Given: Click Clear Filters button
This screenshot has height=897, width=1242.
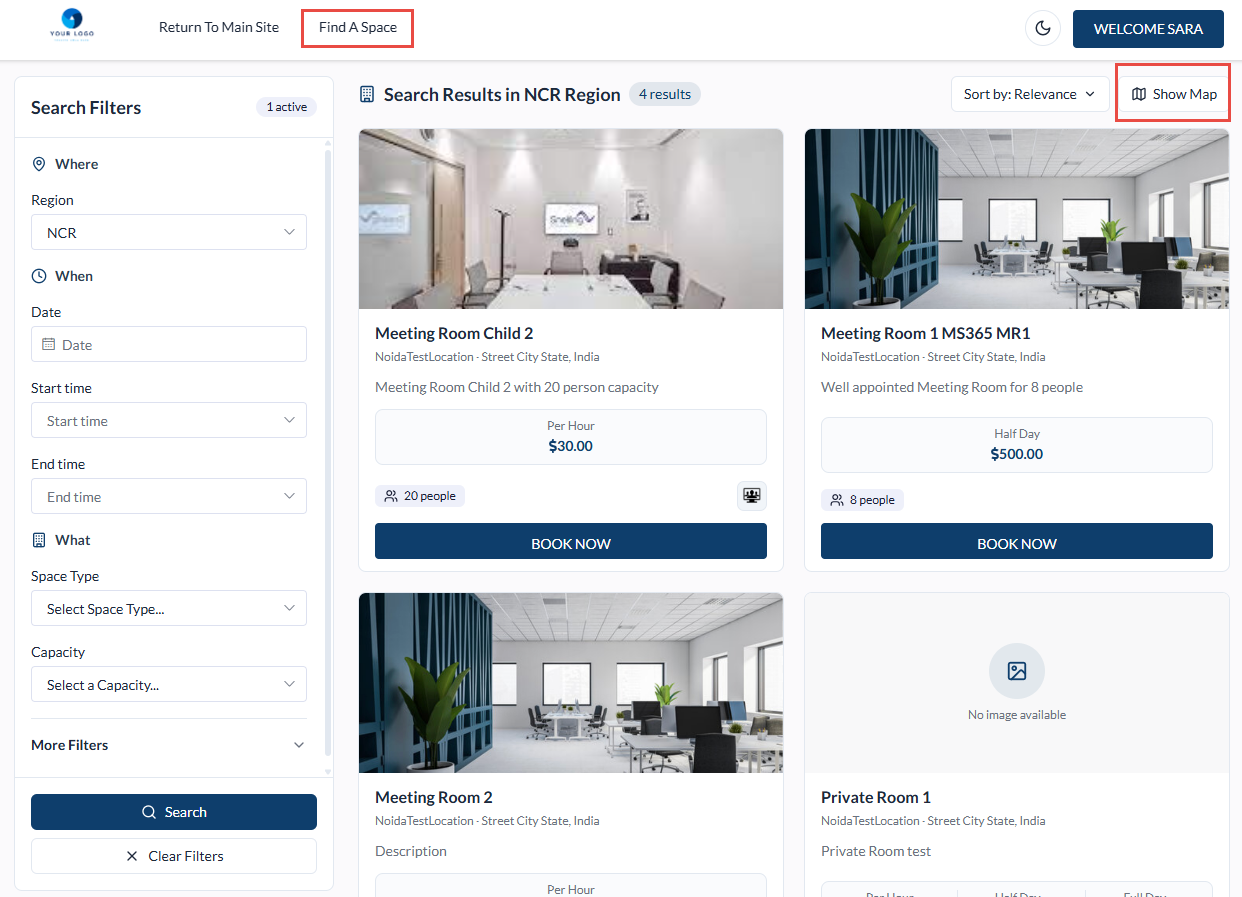Looking at the screenshot, I should click(174, 856).
